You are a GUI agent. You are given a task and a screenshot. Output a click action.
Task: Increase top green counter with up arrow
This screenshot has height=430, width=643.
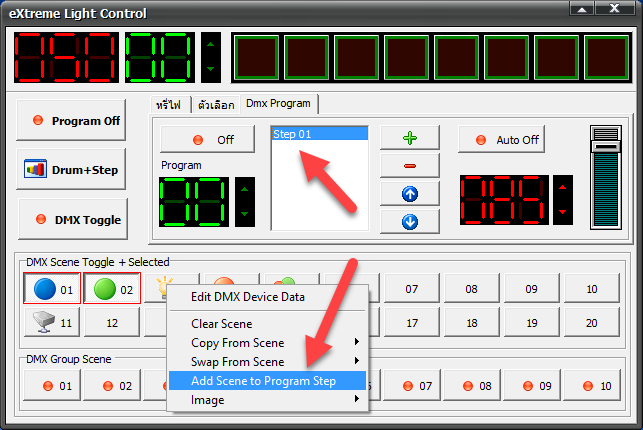coord(210,44)
